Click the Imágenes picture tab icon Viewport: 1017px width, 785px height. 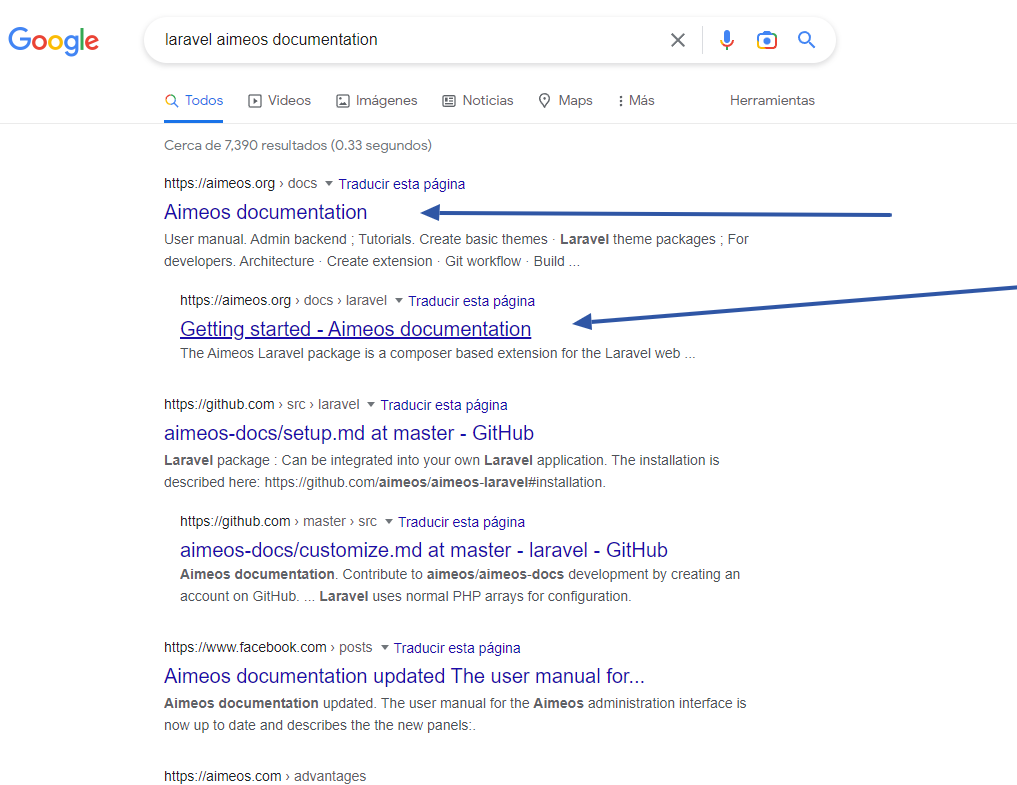pyautogui.click(x=342, y=101)
